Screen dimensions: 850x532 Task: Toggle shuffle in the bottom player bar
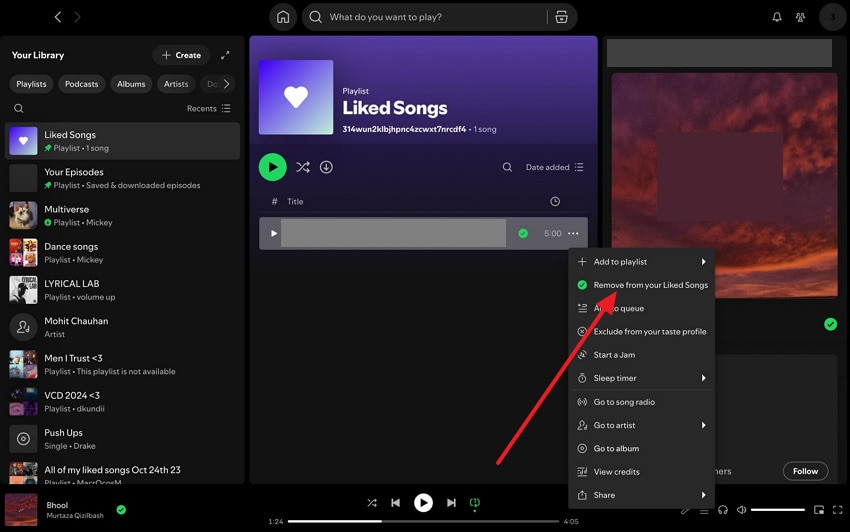(372, 503)
